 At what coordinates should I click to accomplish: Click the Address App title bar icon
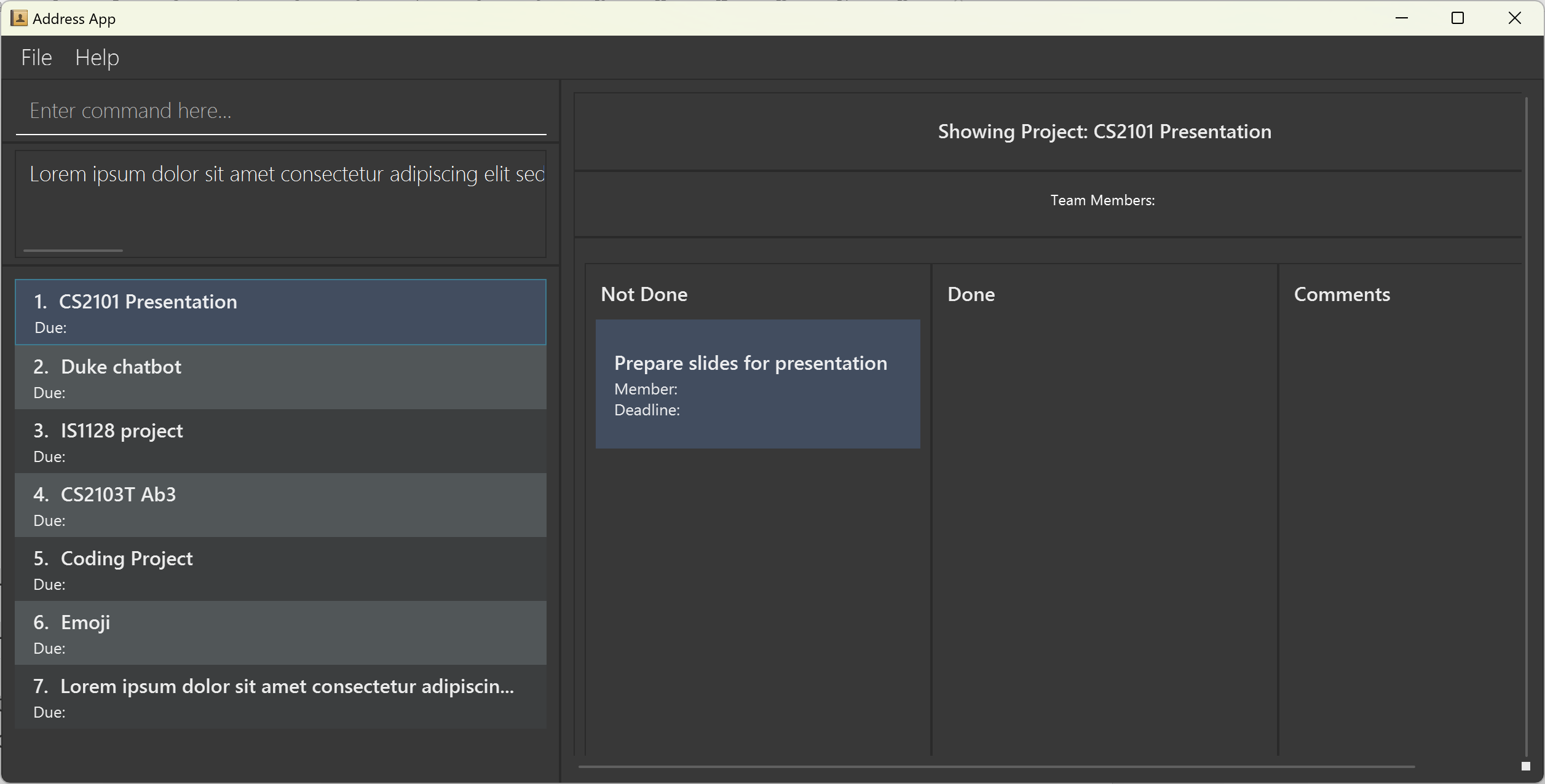pyautogui.click(x=19, y=18)
